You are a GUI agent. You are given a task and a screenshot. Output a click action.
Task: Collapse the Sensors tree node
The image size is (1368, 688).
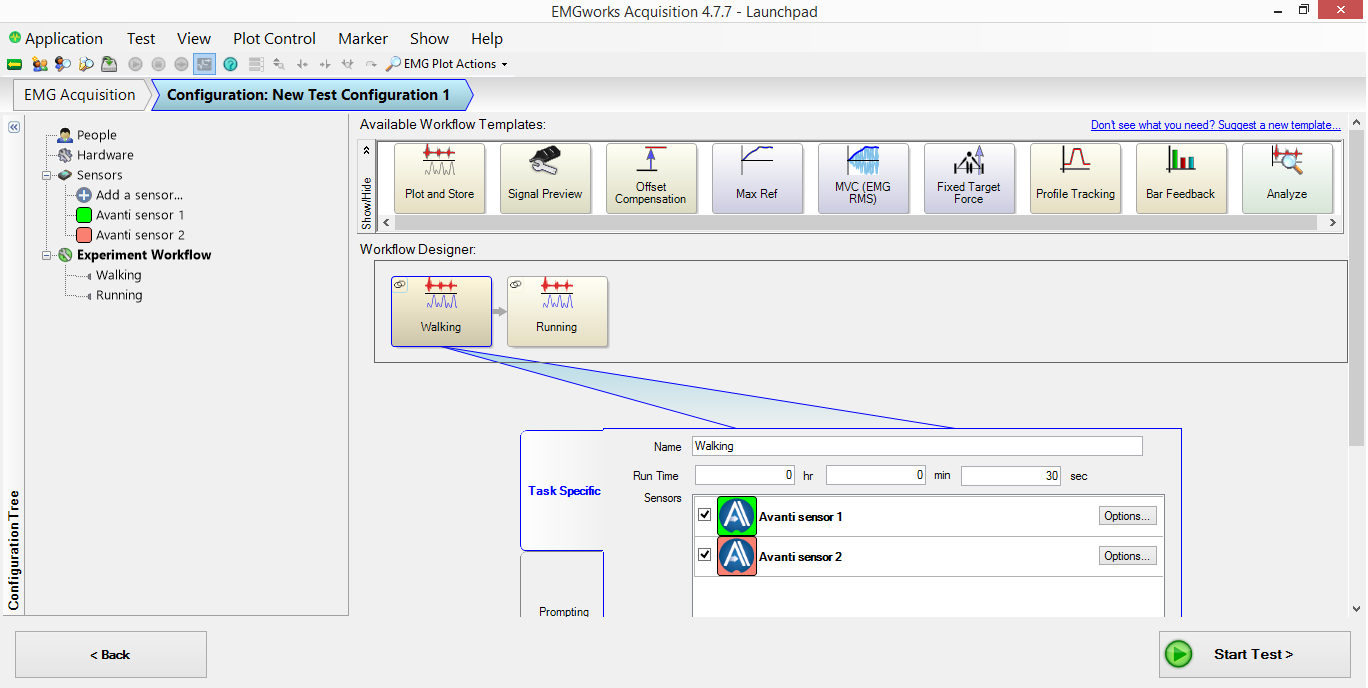pos(44,175)
